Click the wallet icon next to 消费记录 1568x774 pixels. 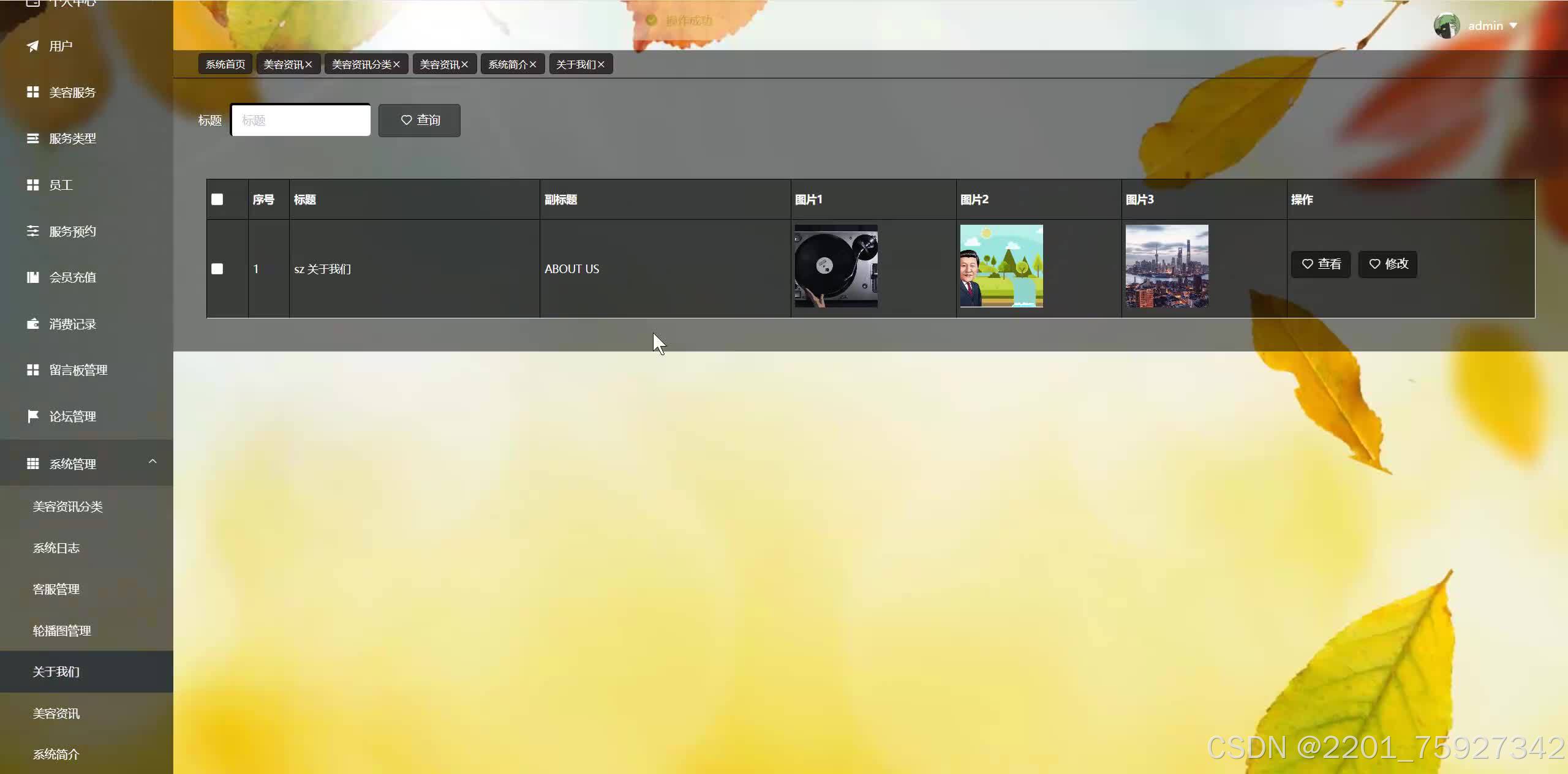[x=33, y=323]
